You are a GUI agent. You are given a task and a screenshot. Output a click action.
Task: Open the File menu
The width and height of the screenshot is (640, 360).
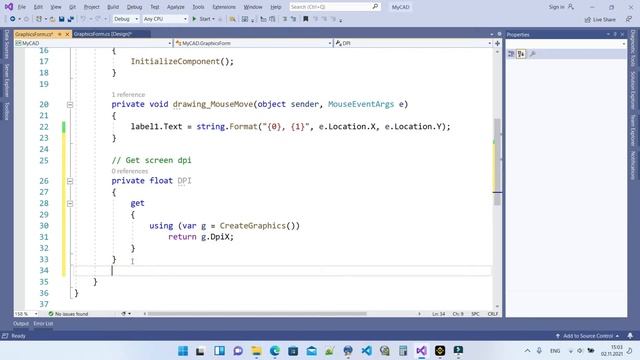click(x=22, y=7)
